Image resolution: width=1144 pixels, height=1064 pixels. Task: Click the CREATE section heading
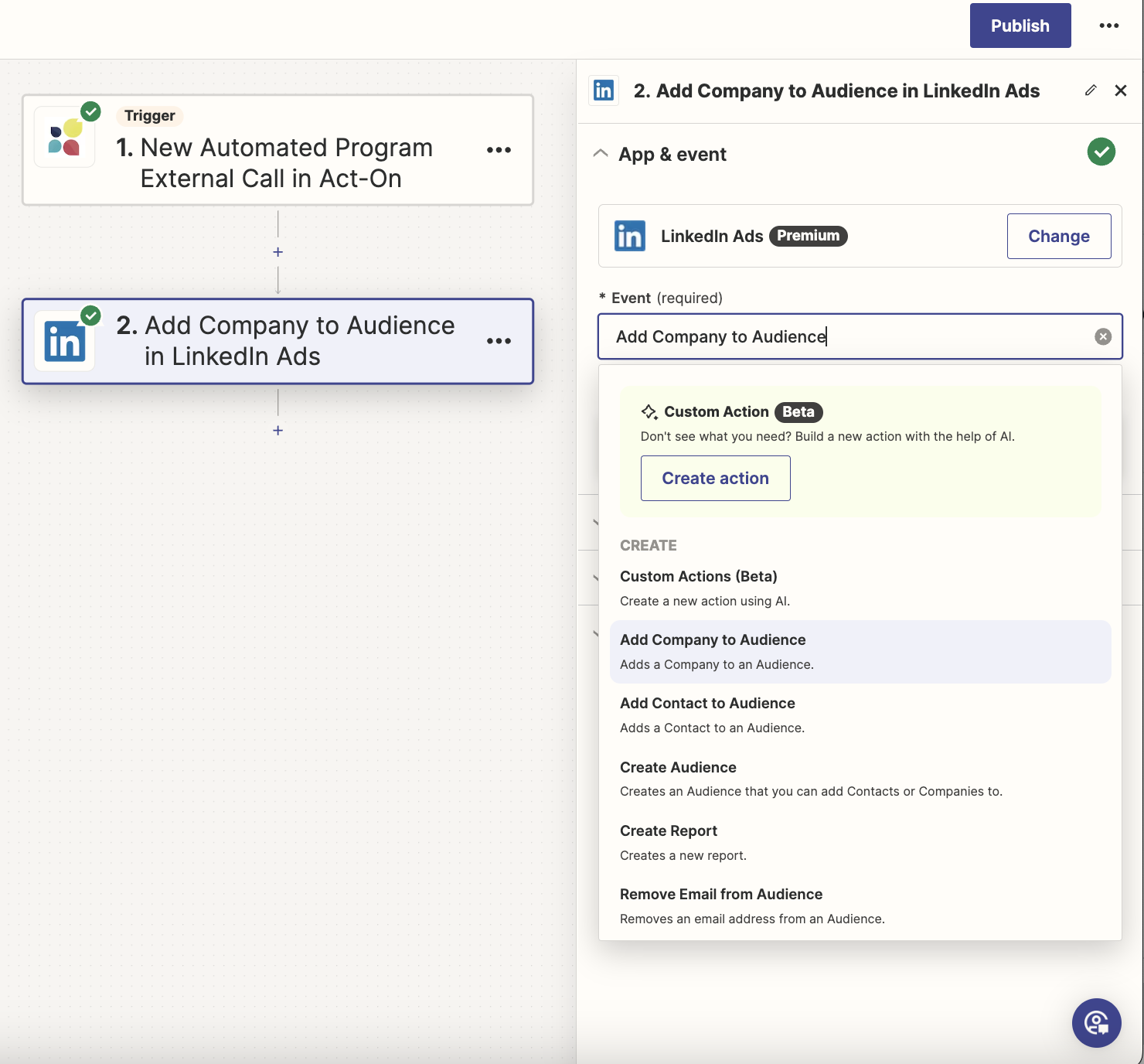pyautogui.click(x=649, y=545)
